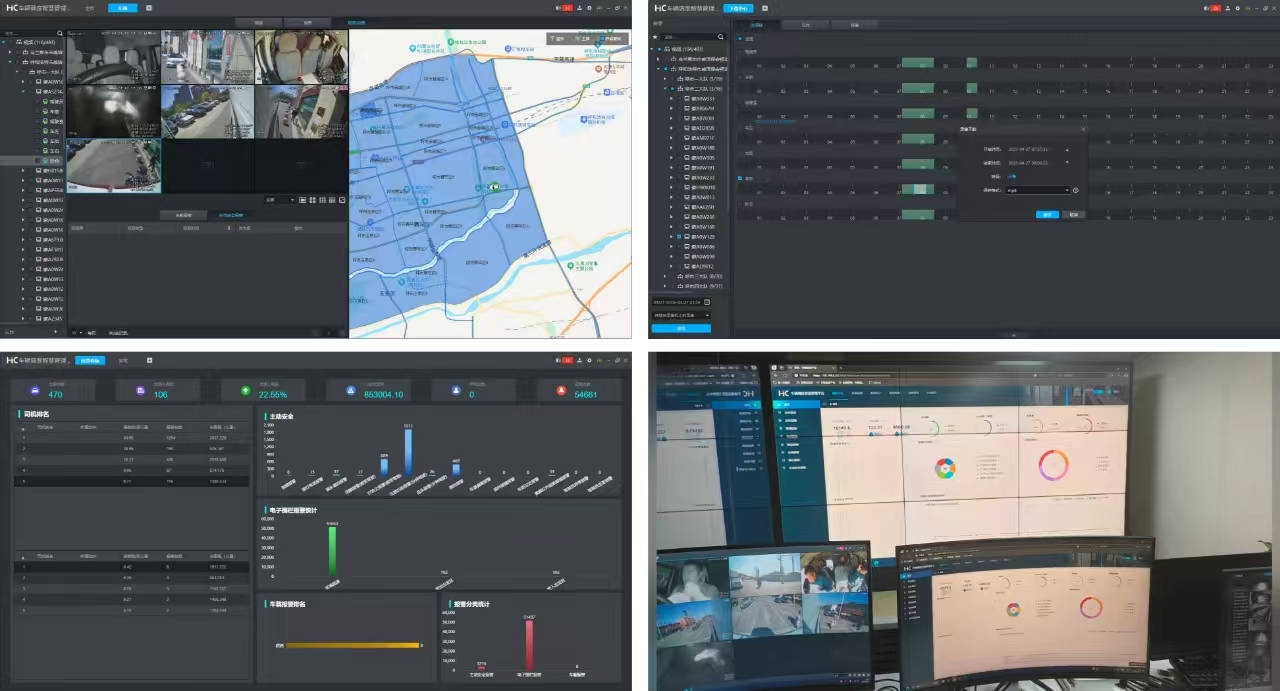Click the seventh camera video thumbnail
Image resolution: width=1280 pixels, height=691 pixels.
pyautogui.click(x=114, y=165)
